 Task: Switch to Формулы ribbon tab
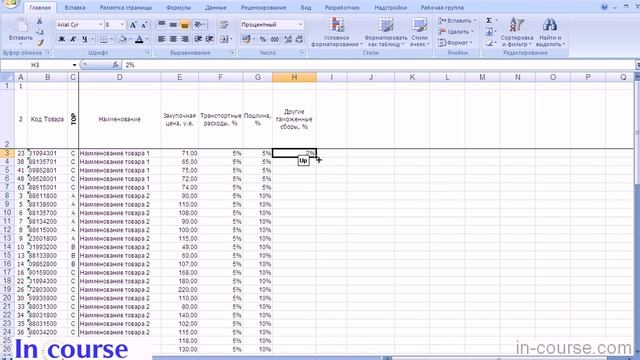179,8
